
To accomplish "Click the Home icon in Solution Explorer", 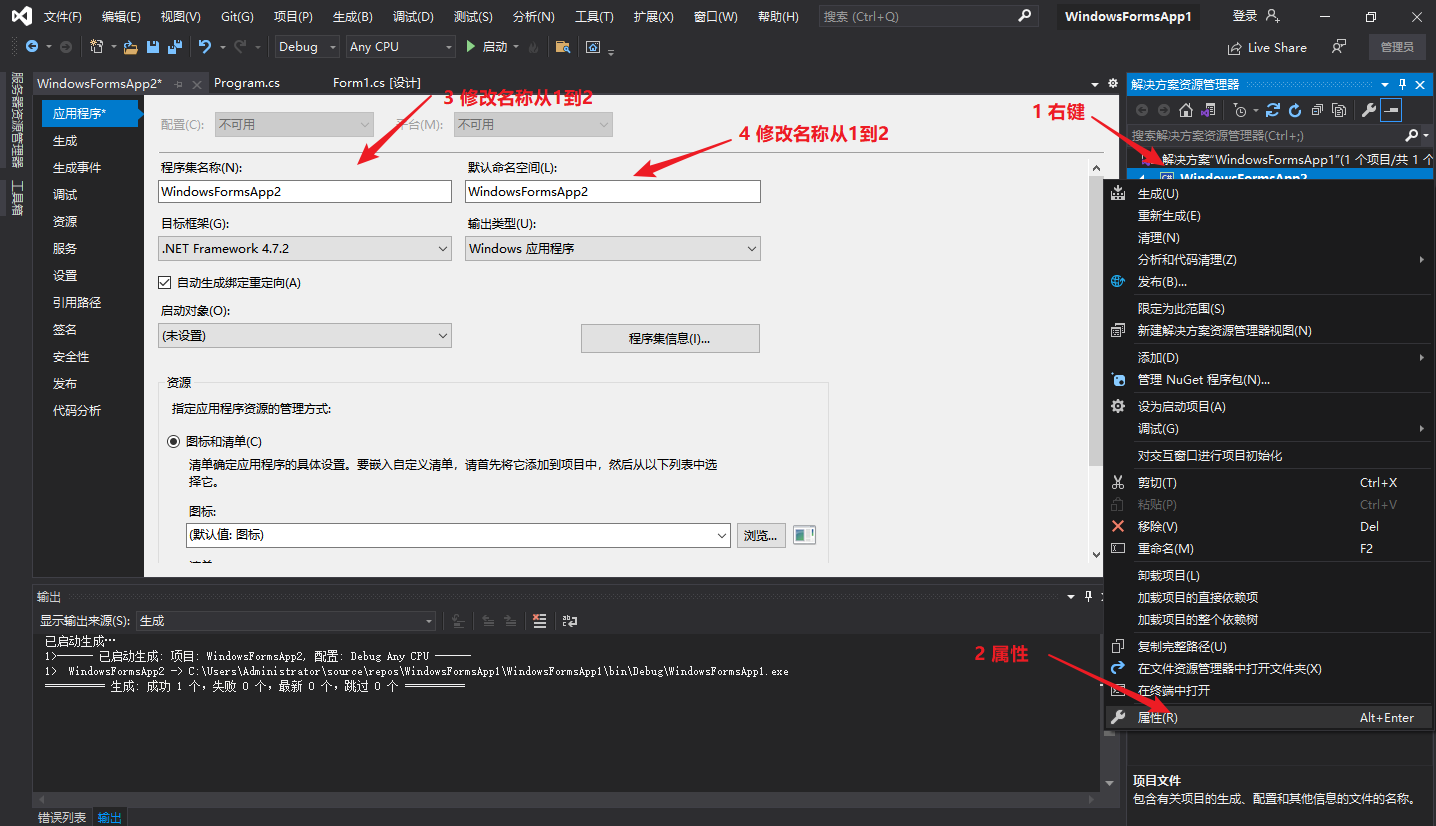I will (1186, 110).
